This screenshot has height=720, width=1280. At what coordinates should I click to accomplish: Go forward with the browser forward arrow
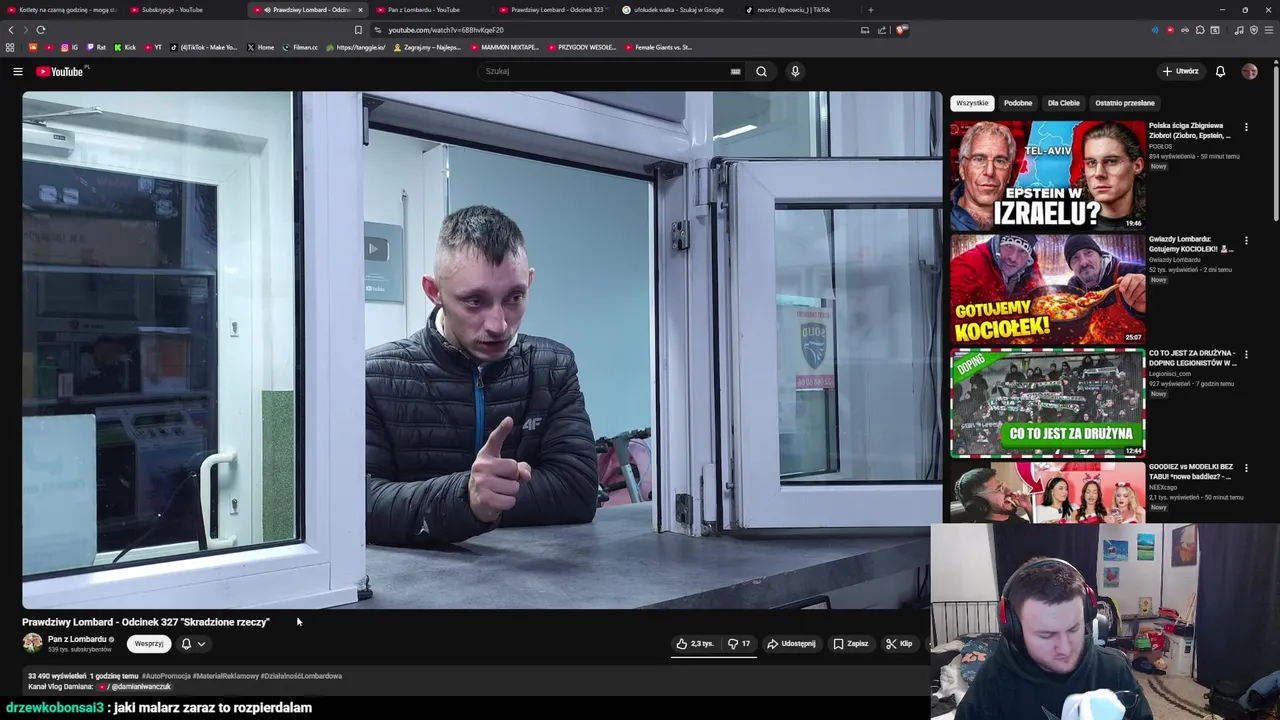[25, 30]
